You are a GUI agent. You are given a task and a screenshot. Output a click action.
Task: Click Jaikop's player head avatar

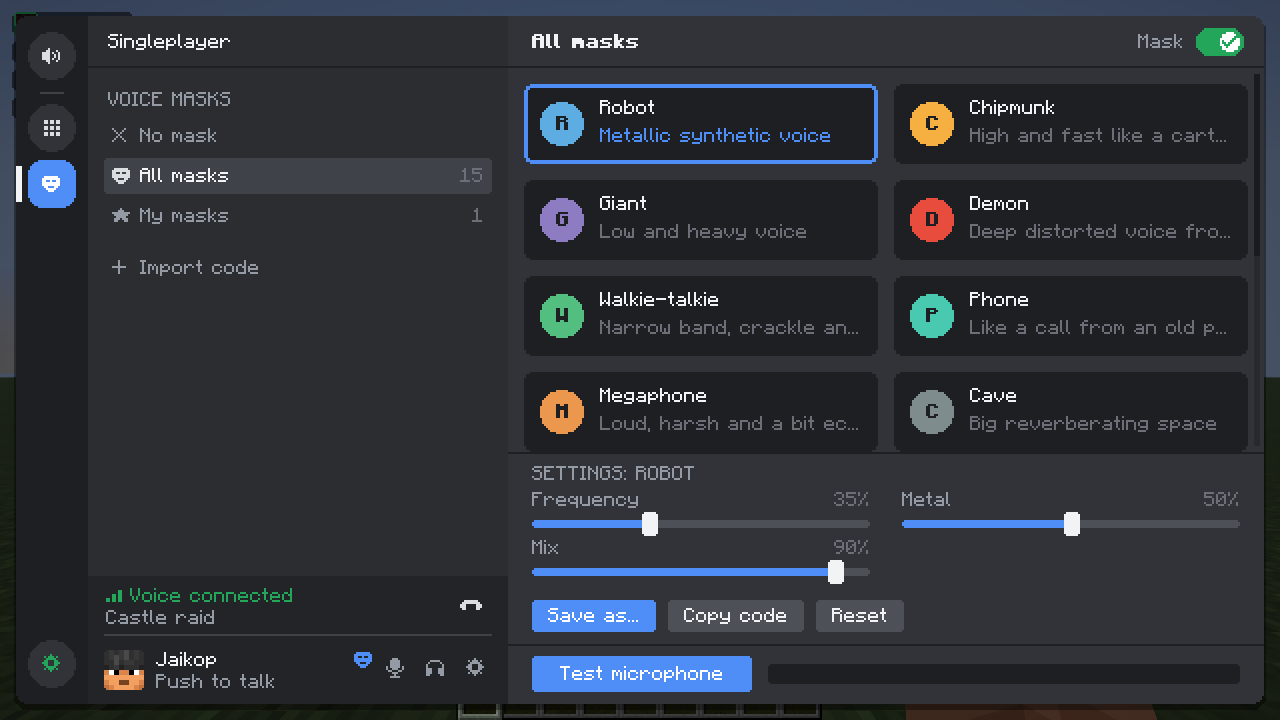[x=124, y=670]
